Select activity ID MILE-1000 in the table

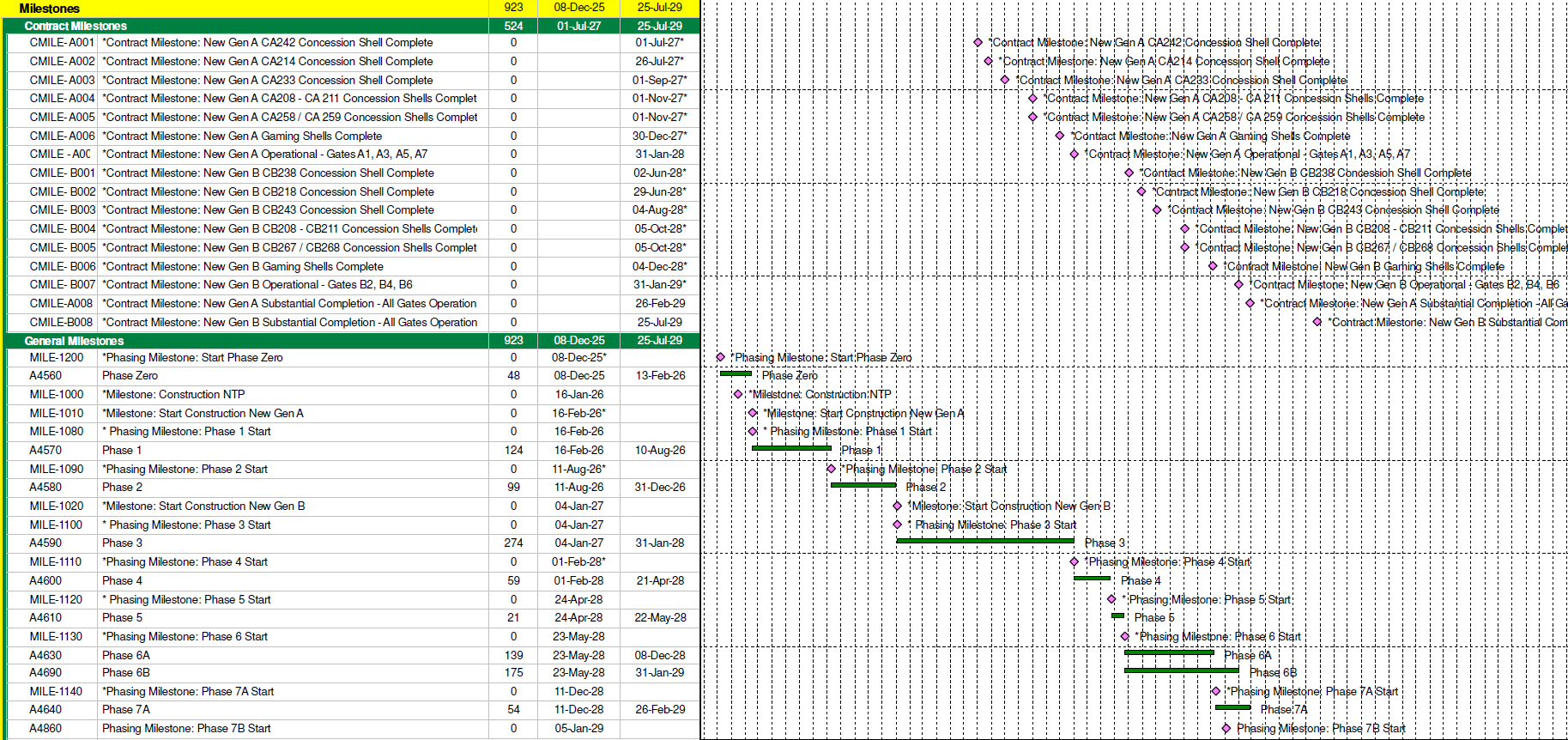(x=57, y=394)
